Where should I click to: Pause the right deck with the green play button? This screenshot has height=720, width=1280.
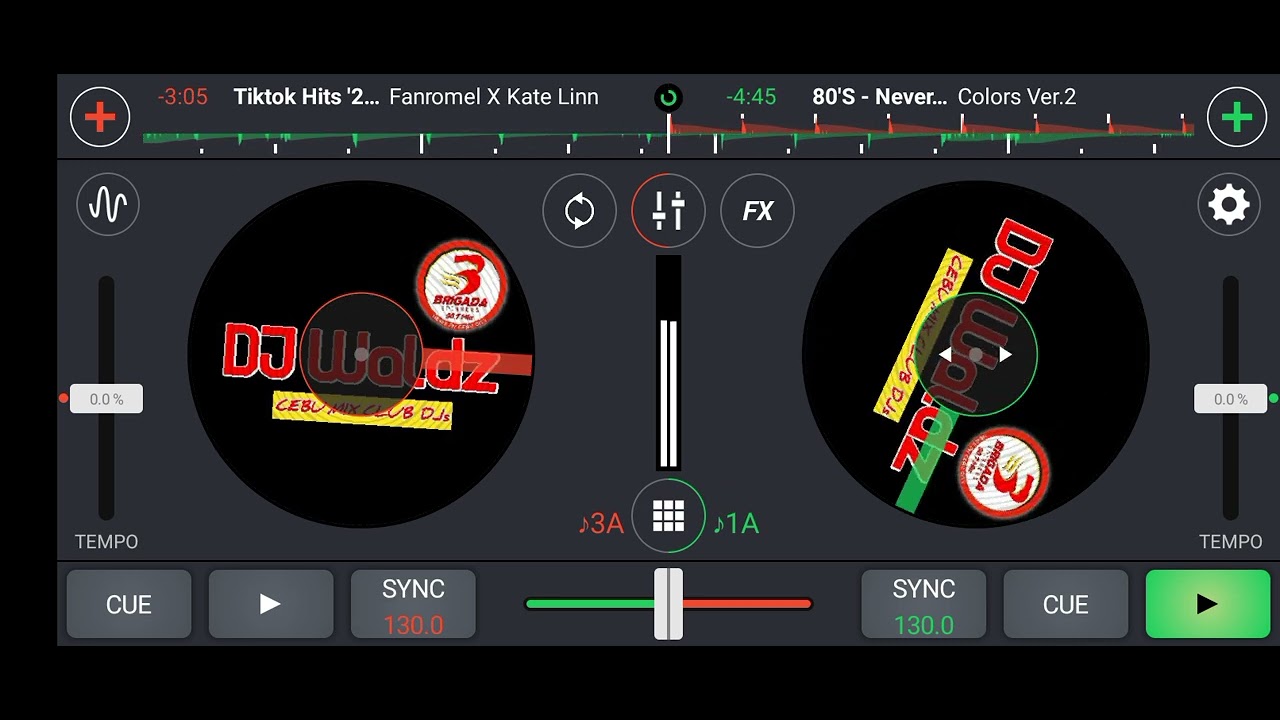1208,604
